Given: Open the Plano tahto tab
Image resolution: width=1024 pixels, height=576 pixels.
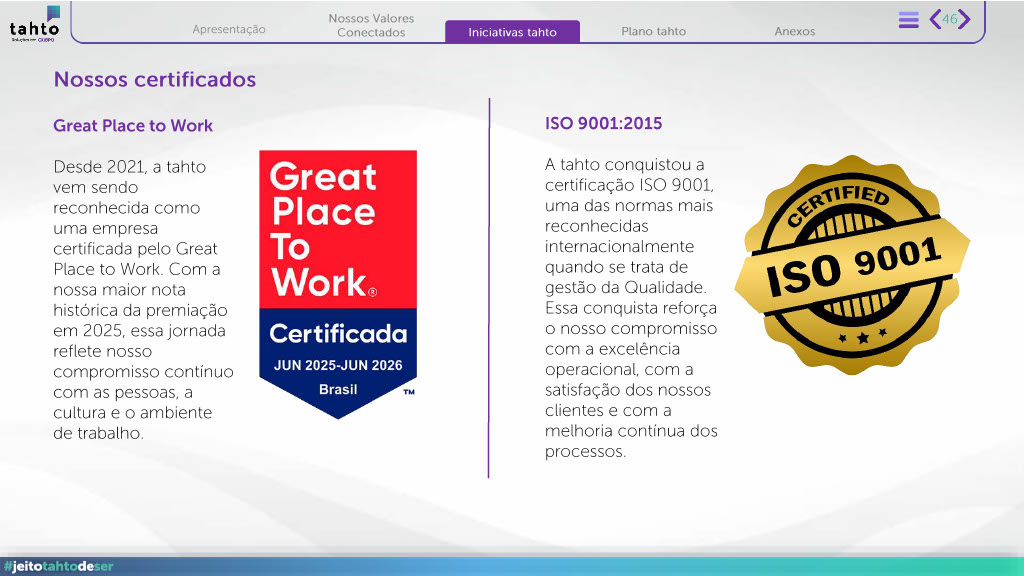Looking at the screenshot, I should tap(654, 31).
